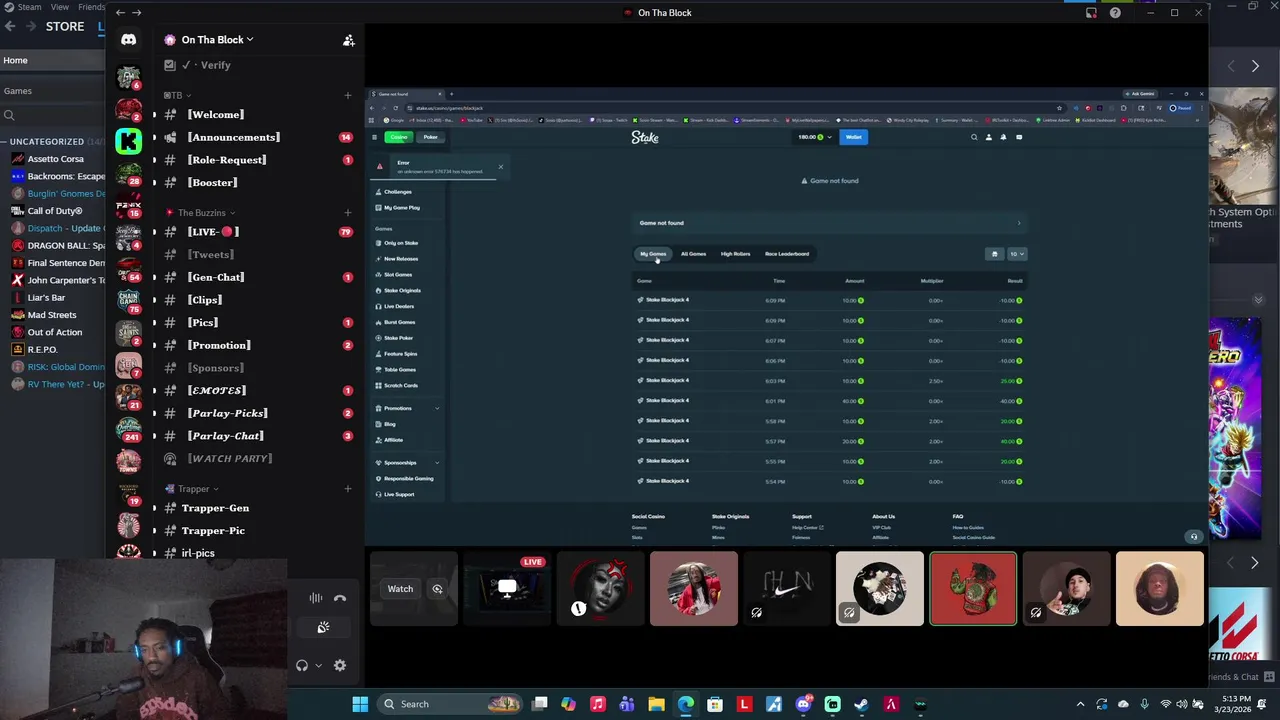1280x720 pixels.
Task: Disconnect from the voice call
Action: click(340, 598)
